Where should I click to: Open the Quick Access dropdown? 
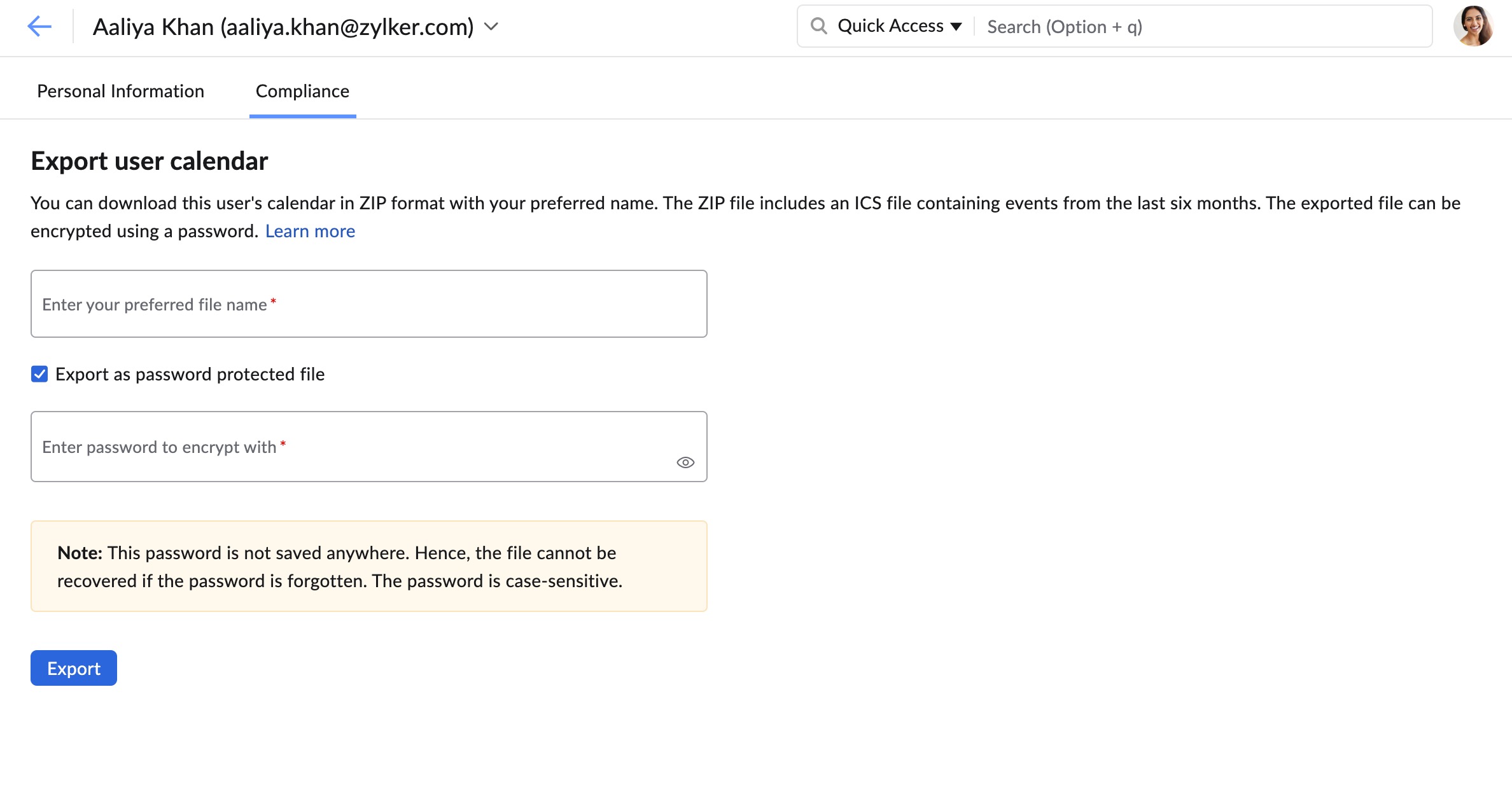(891, 26)
